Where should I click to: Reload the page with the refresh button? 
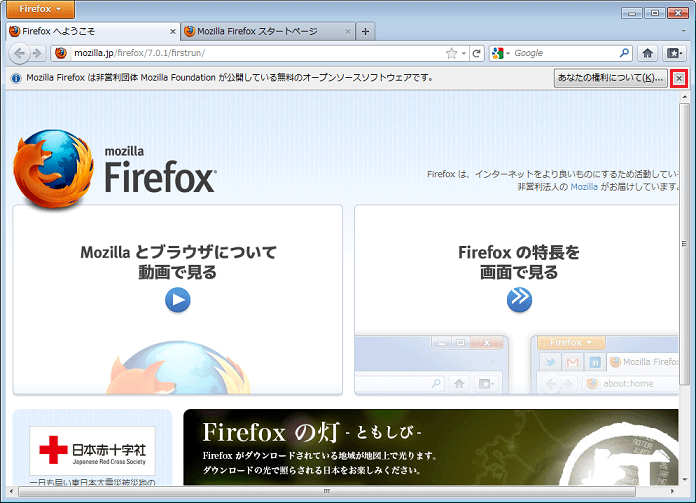(477, 53)
